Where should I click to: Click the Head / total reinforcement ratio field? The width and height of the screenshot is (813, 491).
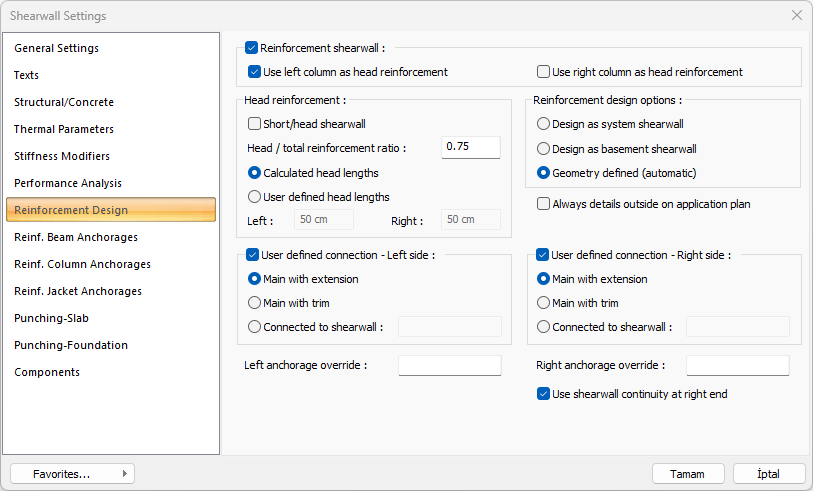470,148
